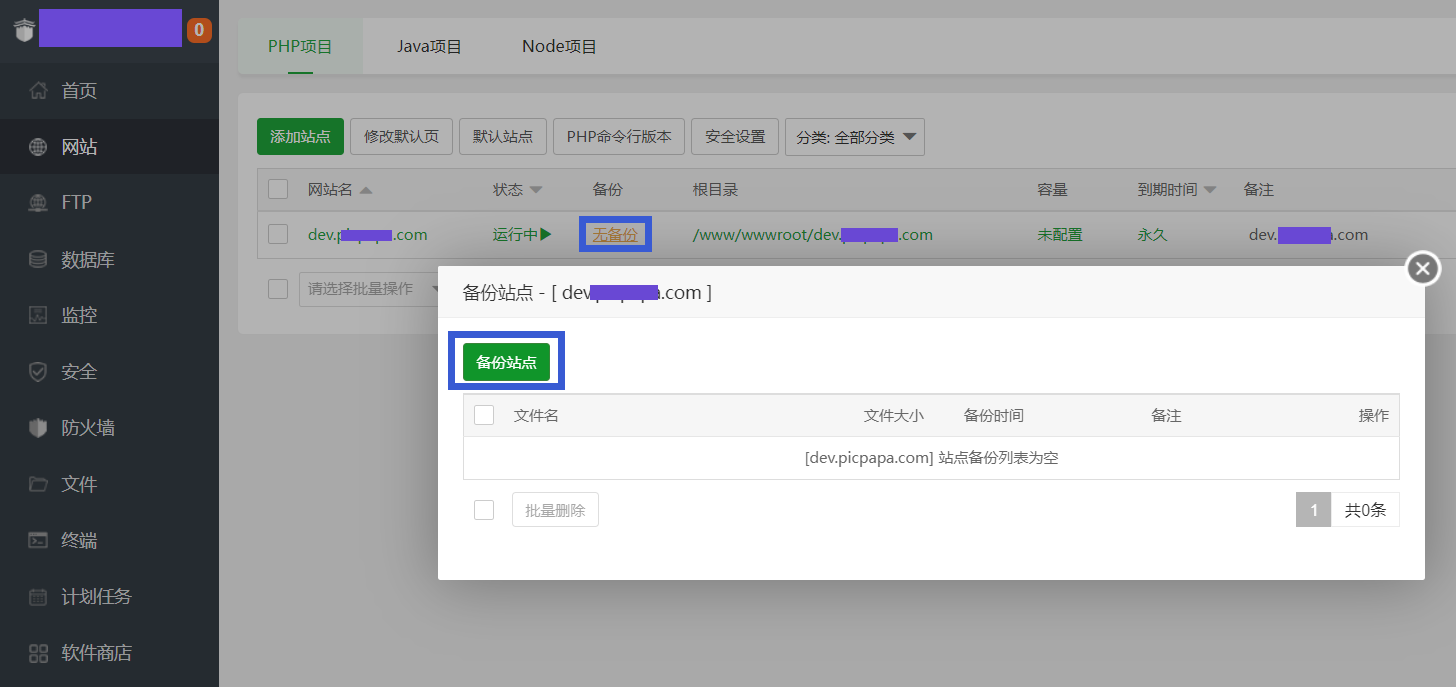Screen dimensions: 1456x687
Task: Open the 分类: 全部分类 category dropdown
Action: pyautogui.click(x=854, y=137)
